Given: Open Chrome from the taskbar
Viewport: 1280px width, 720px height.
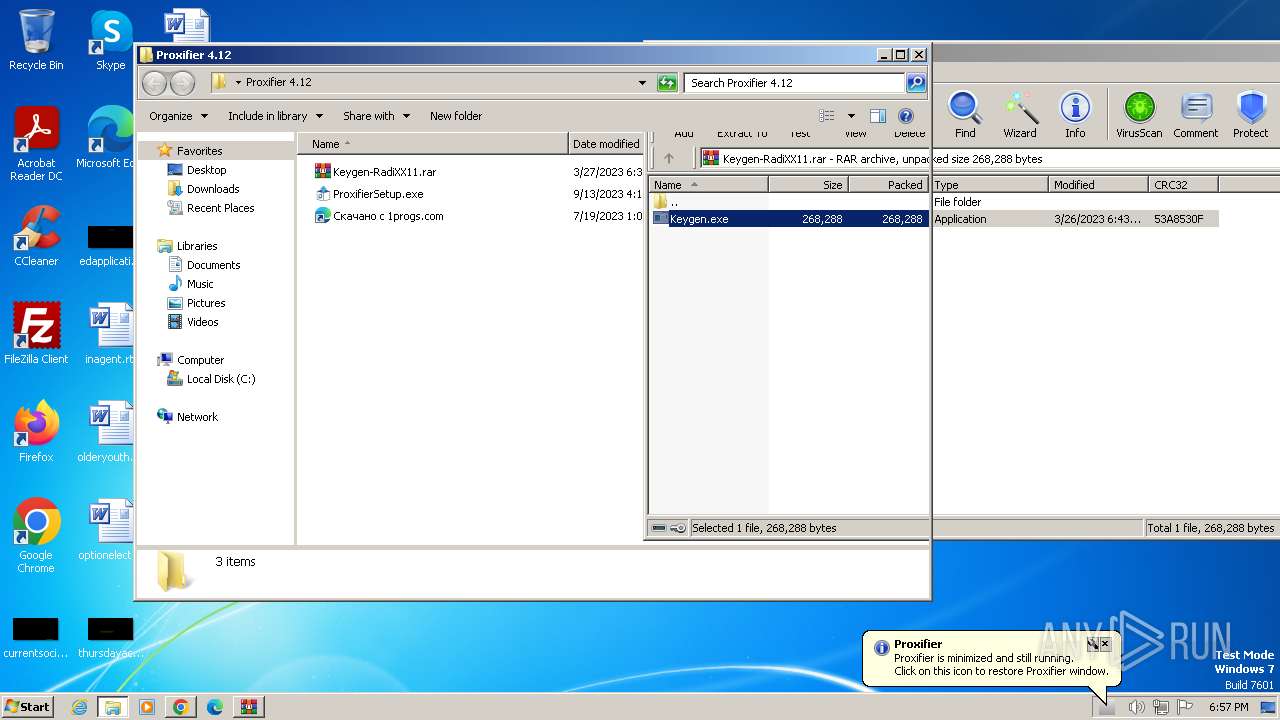Looking at the screenshot, I should coord(180,707).
